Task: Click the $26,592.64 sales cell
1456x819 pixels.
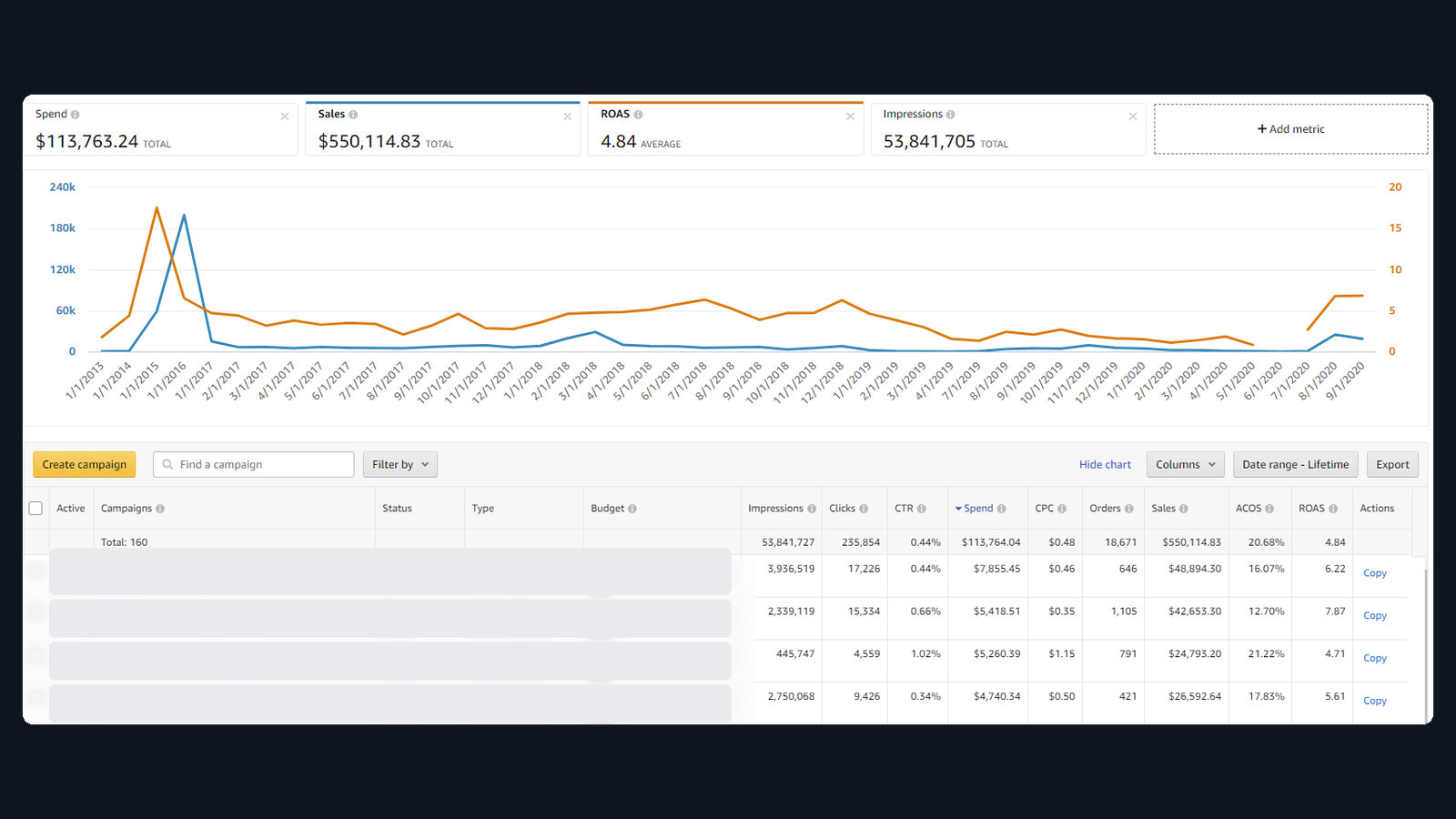Action: [x=1195, y=697]
